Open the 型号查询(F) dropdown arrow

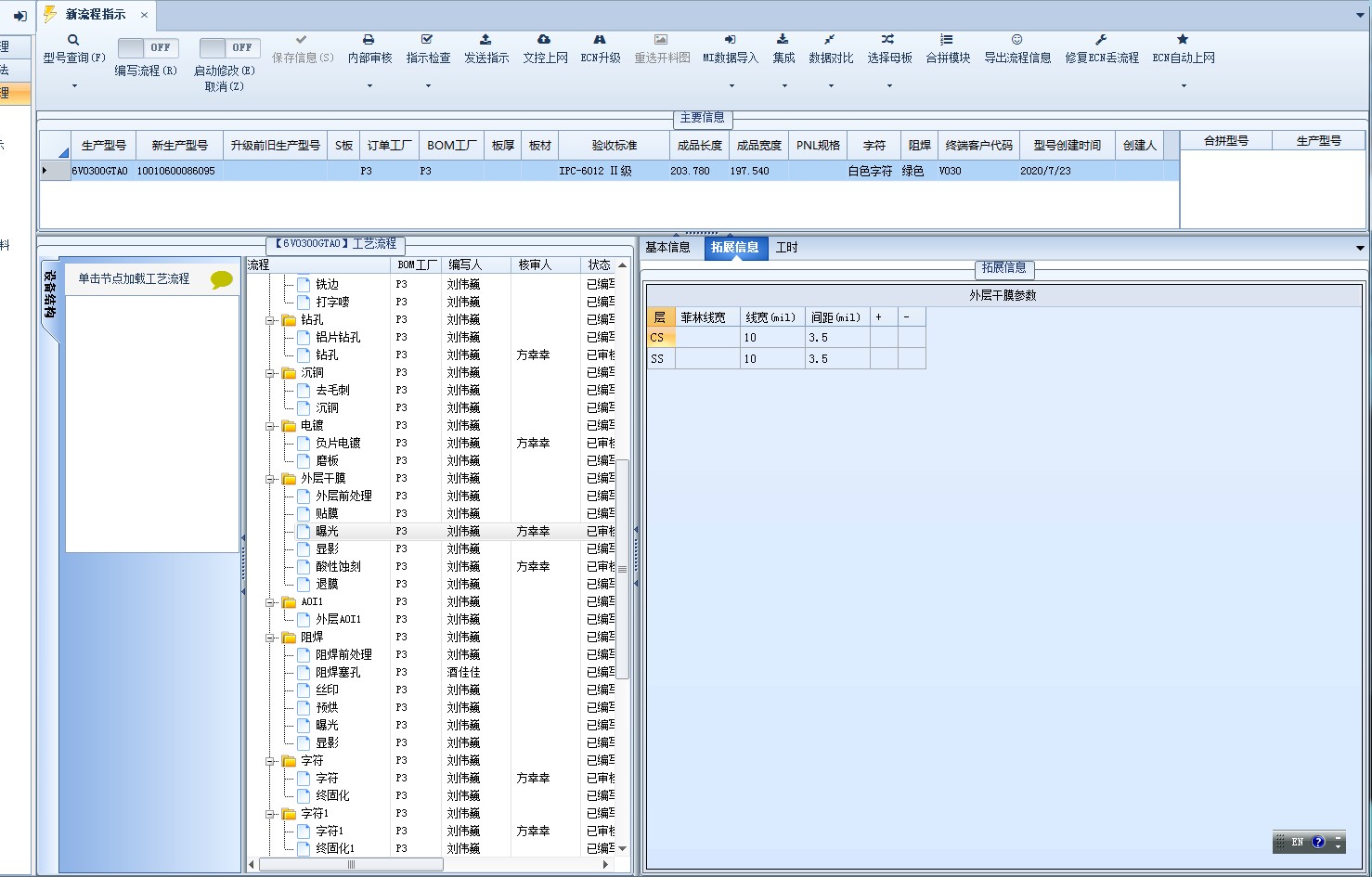tap(74, 85)
